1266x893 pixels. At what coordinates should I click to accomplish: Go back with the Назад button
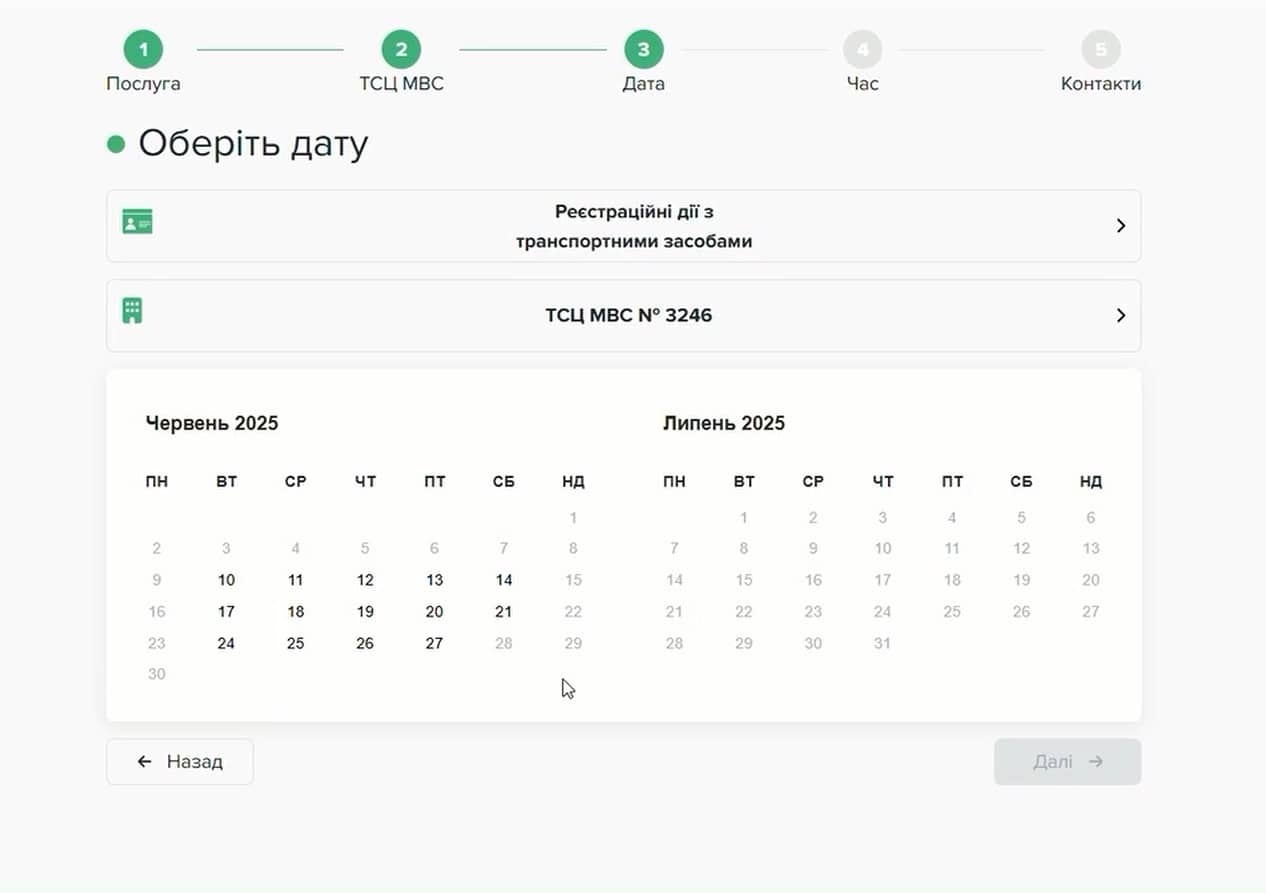(x=180, y=762)
